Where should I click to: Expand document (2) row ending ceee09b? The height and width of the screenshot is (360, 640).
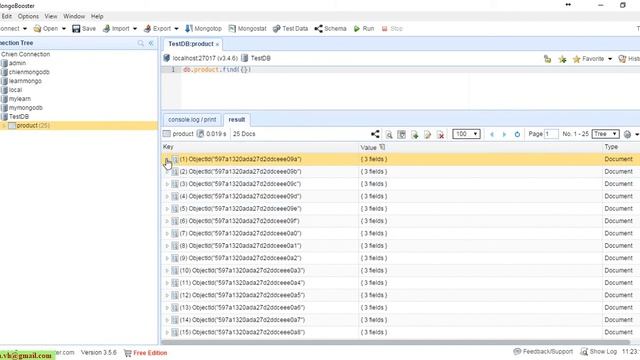point(167,172)
